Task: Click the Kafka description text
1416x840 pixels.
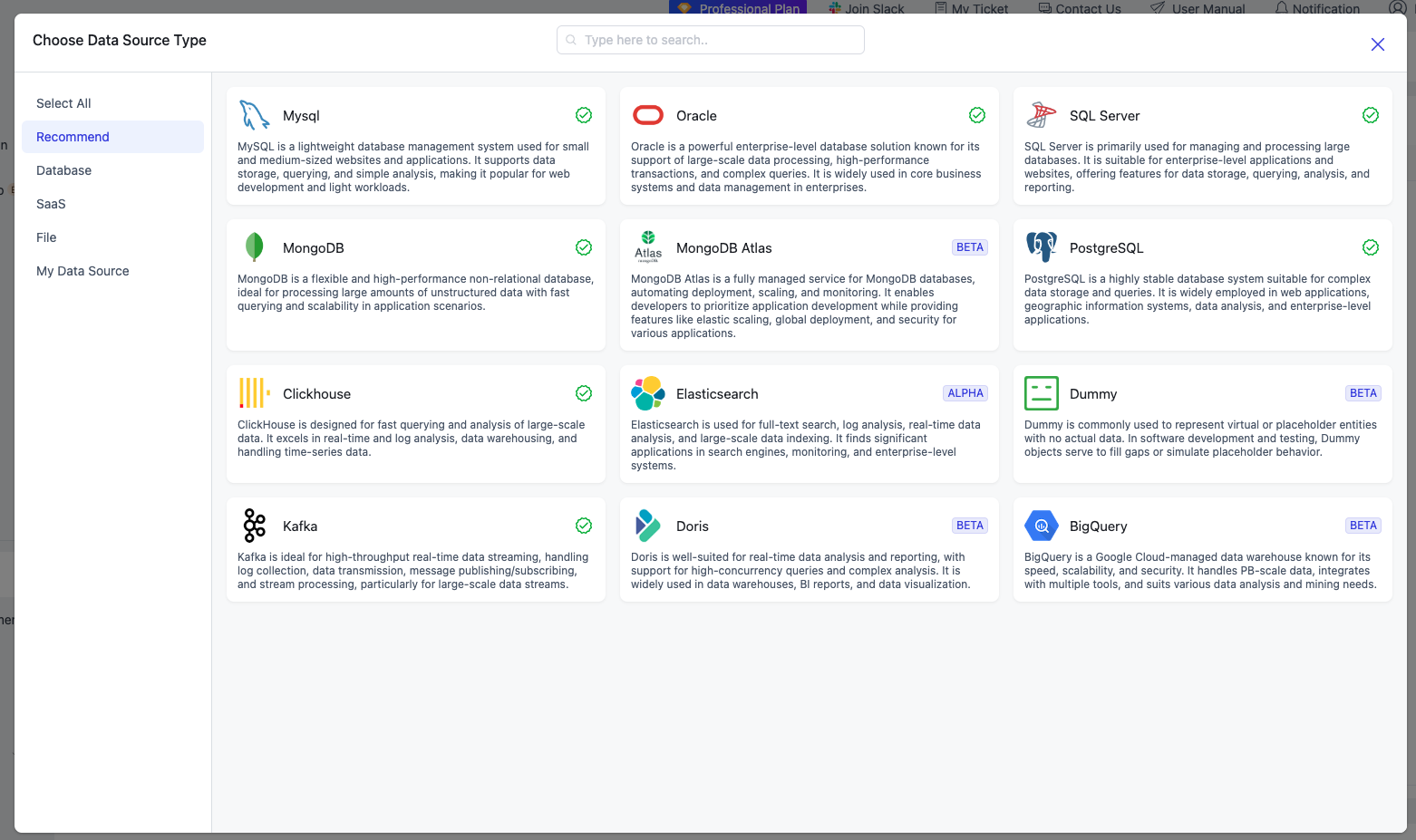Action: 413,571
